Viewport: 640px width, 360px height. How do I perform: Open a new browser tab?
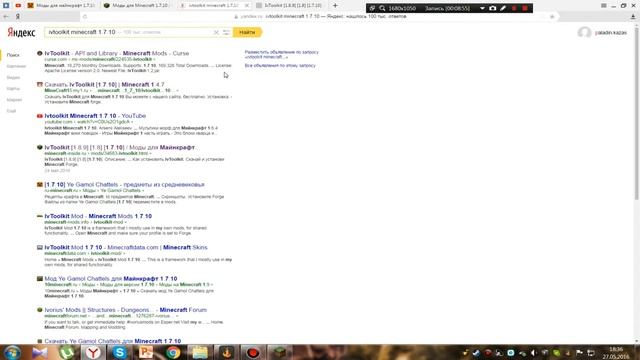[x=335, y=5]
